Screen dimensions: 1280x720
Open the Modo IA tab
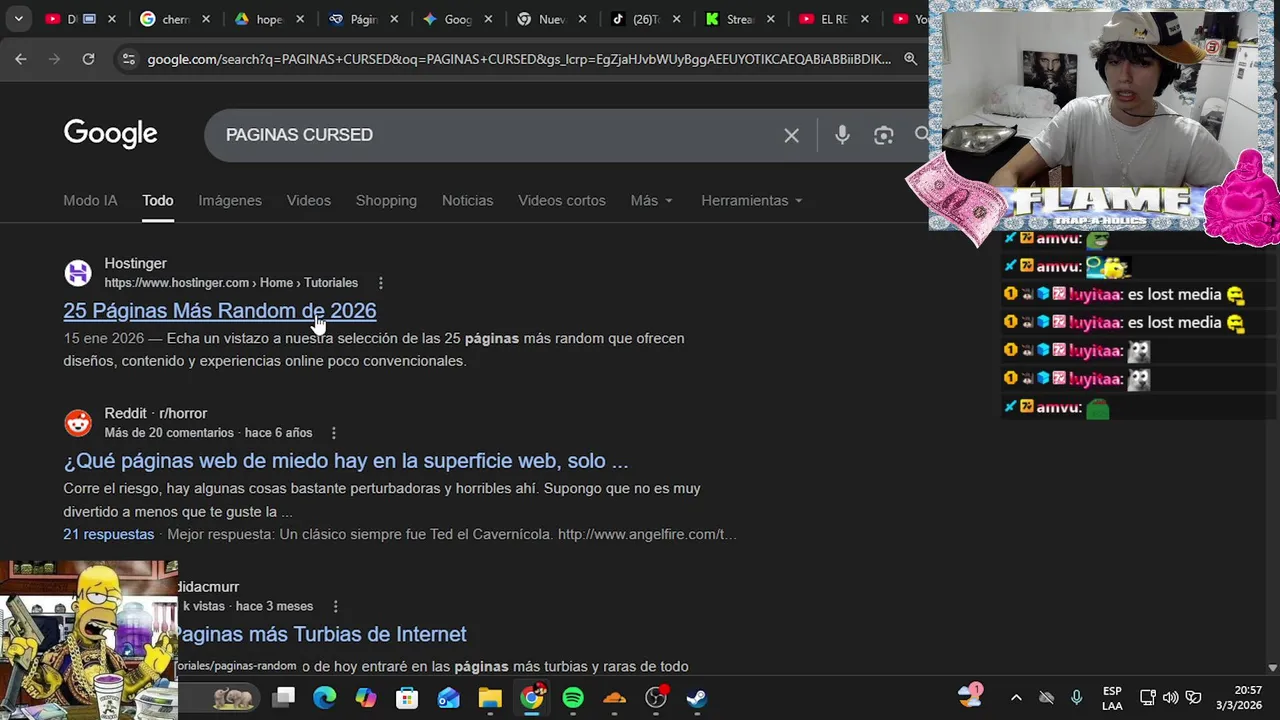pos(90,200)
